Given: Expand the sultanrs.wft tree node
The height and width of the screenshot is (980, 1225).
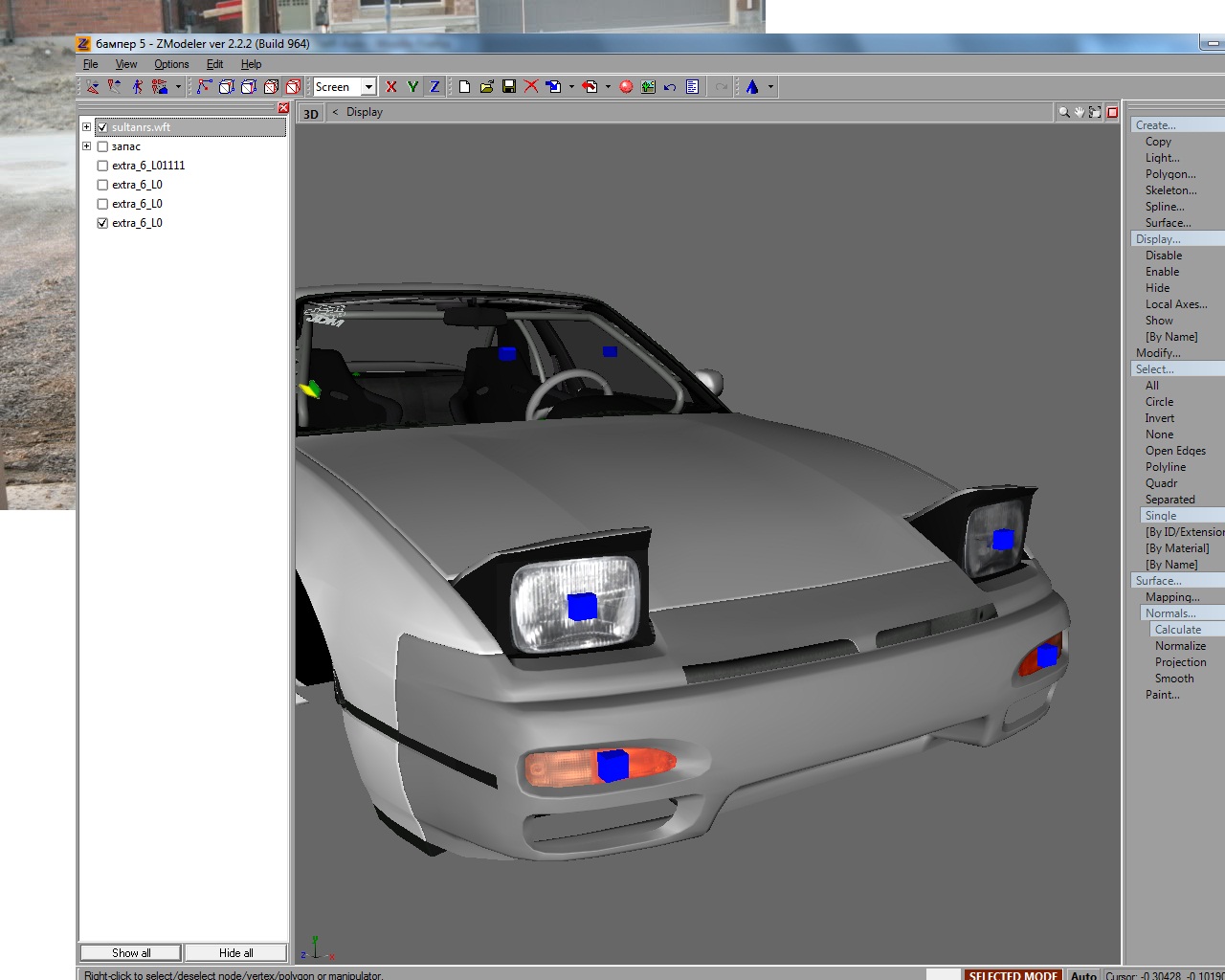Looking at the screenshot, I should [x=86, y=126].
